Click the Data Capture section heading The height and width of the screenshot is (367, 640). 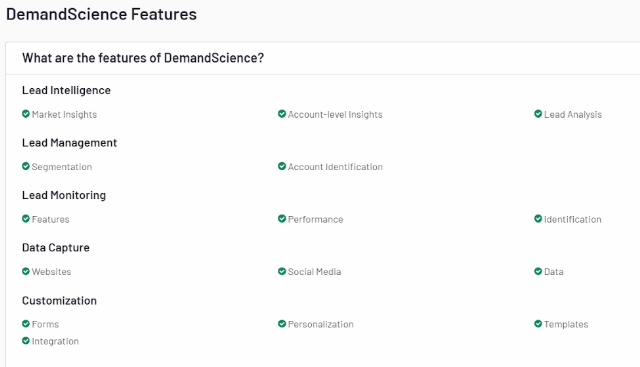click(x=56, y=248)
